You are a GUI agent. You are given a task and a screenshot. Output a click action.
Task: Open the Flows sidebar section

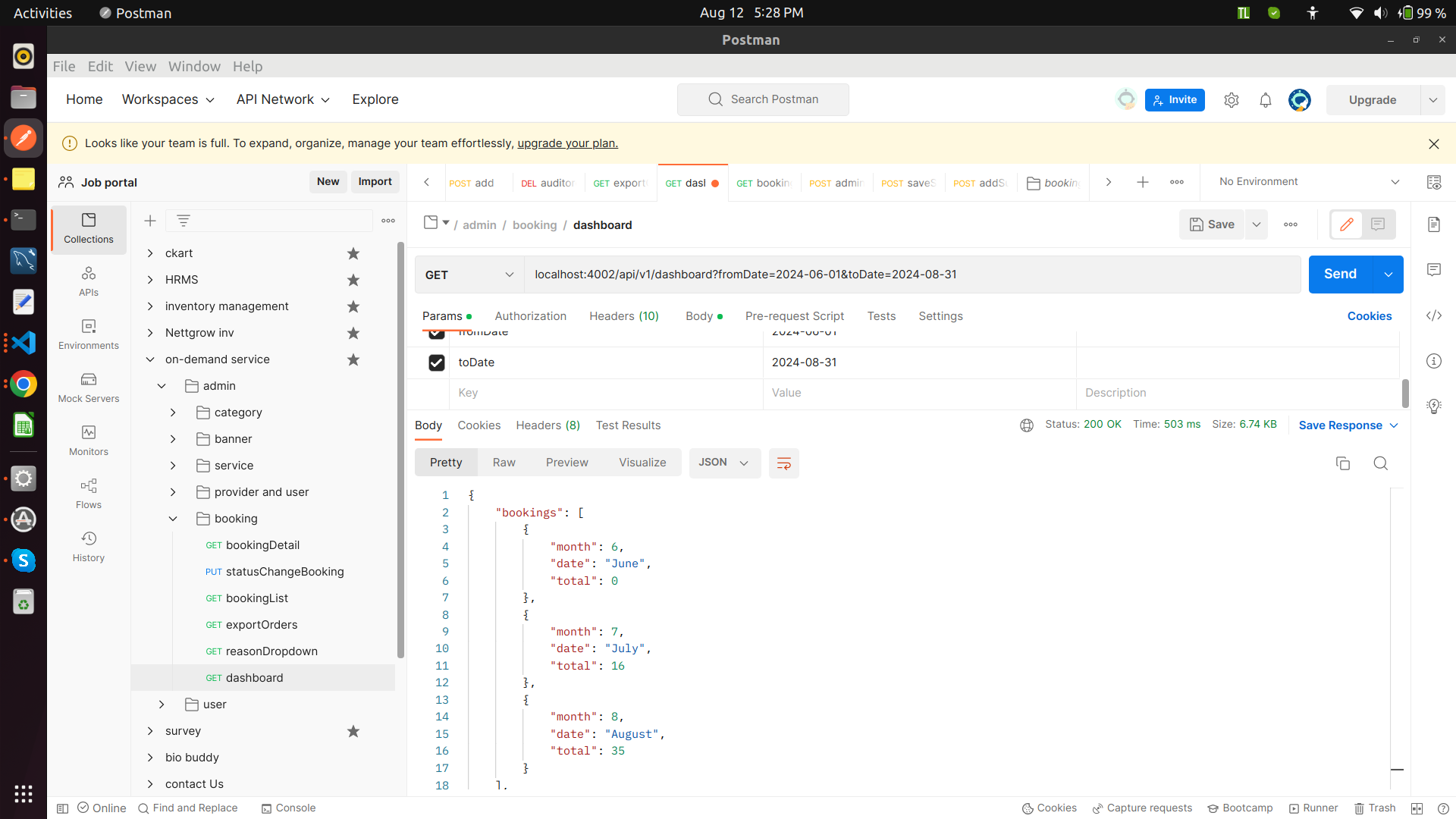point(89,493)
